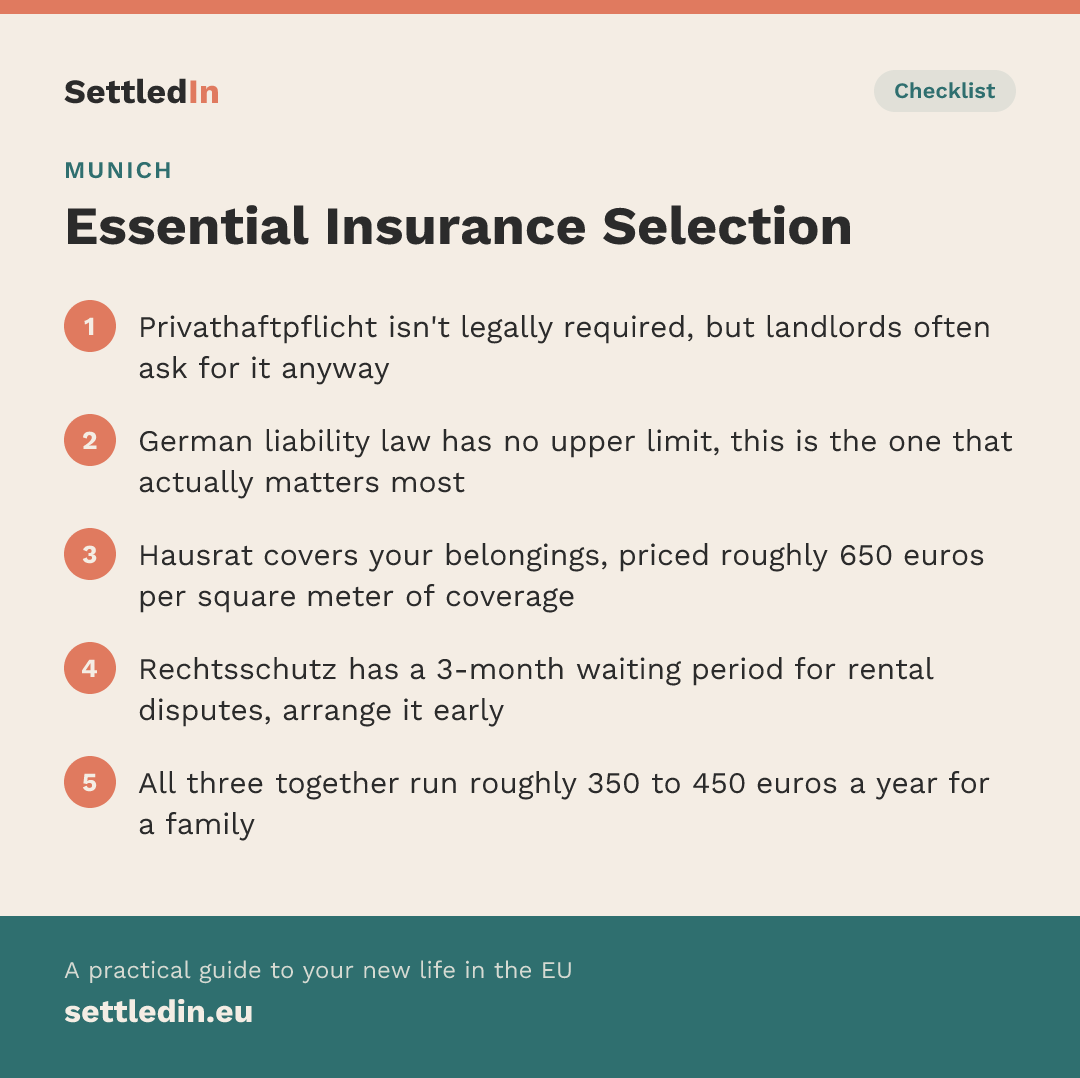Select the All three together cost item
Screen dimensions: 1080x1078
563,803
